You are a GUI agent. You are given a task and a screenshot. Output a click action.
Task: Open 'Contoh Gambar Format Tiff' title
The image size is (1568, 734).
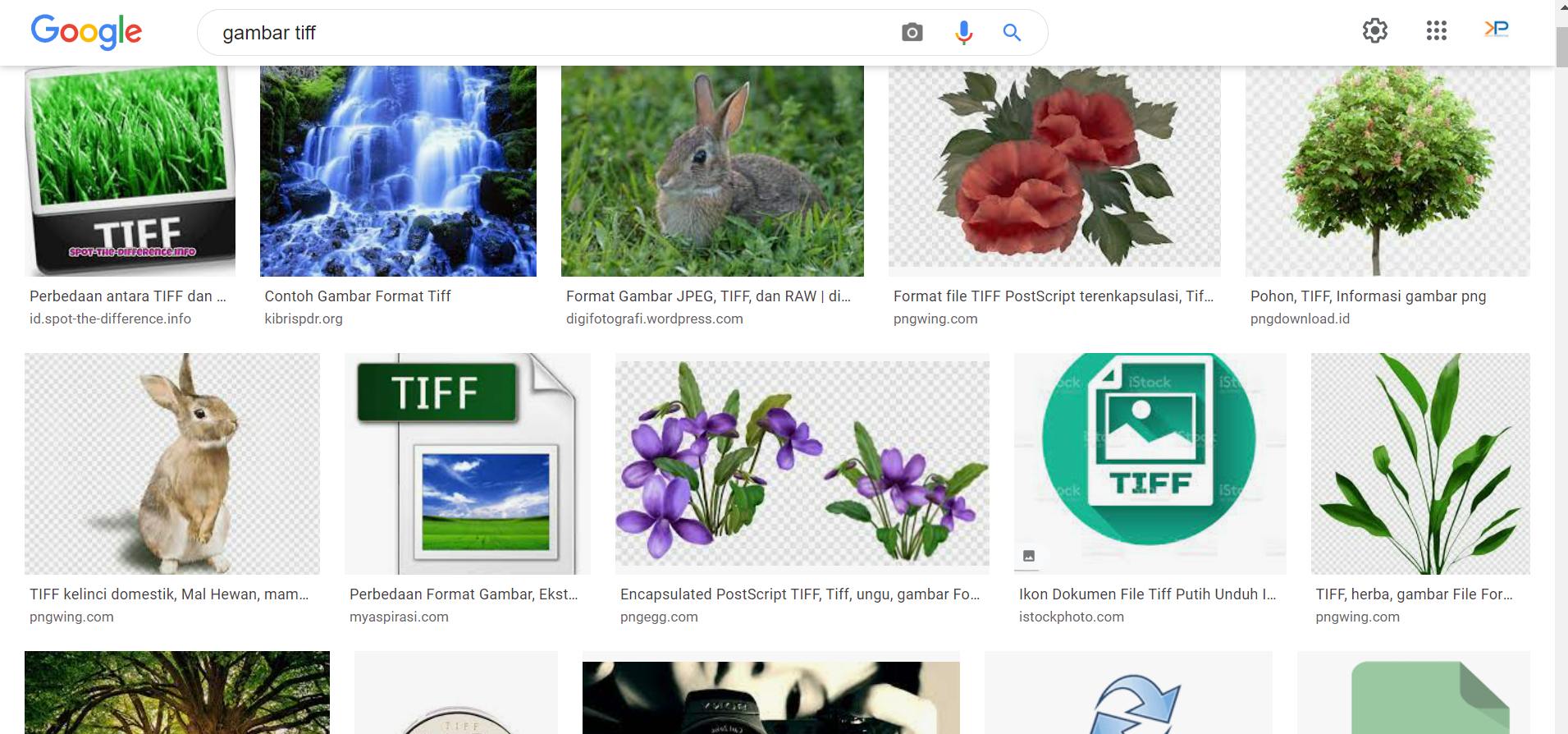coord(358,296)
